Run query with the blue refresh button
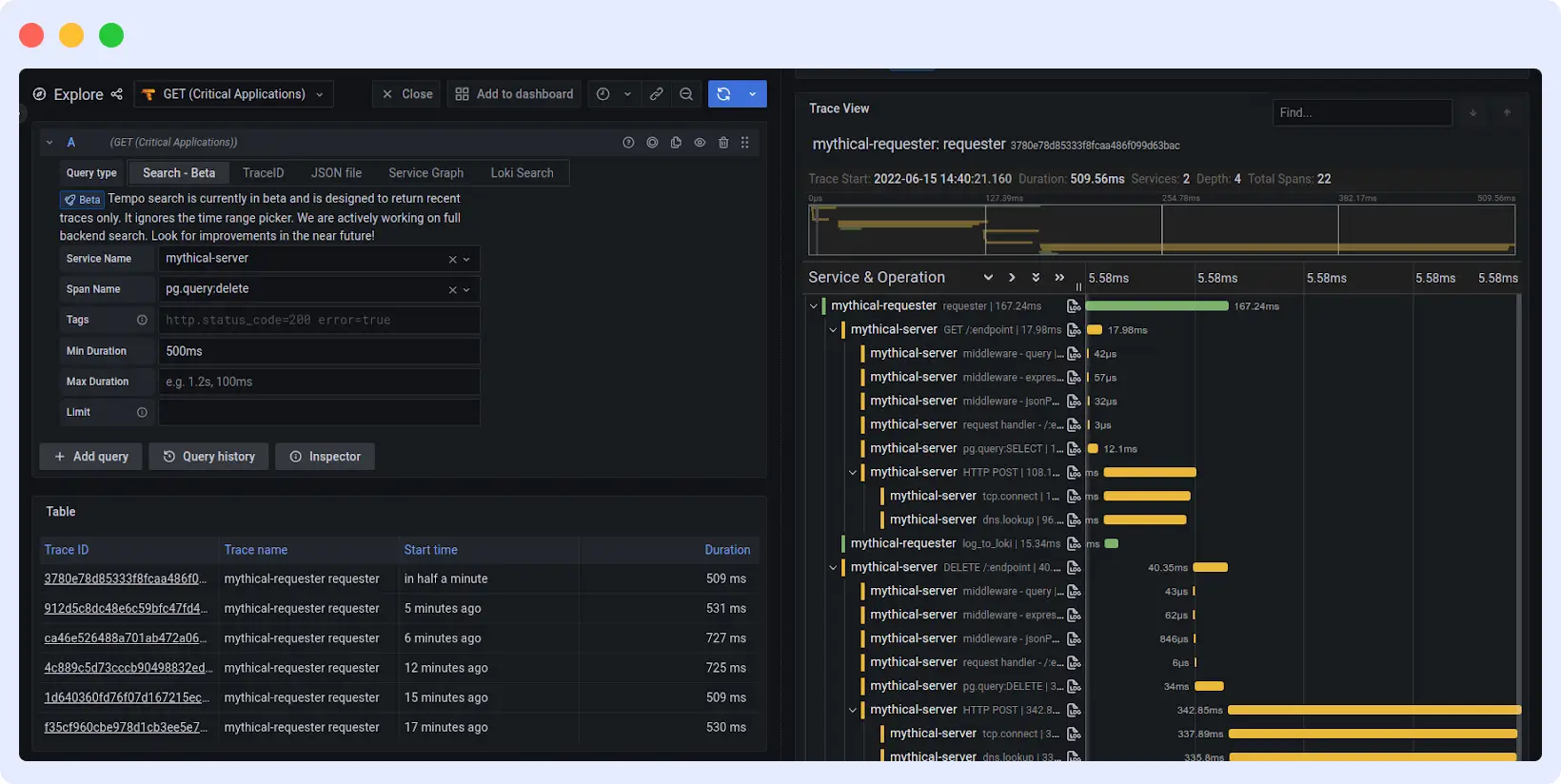 tap(723, 94)
